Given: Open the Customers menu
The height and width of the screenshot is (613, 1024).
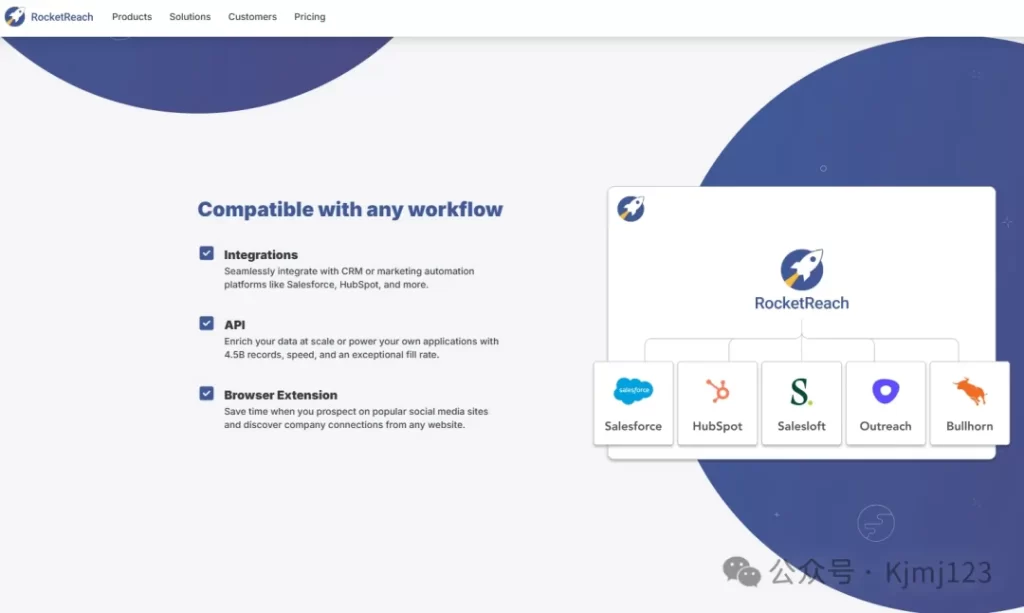Looking at the screenshot, I should 252,17.
